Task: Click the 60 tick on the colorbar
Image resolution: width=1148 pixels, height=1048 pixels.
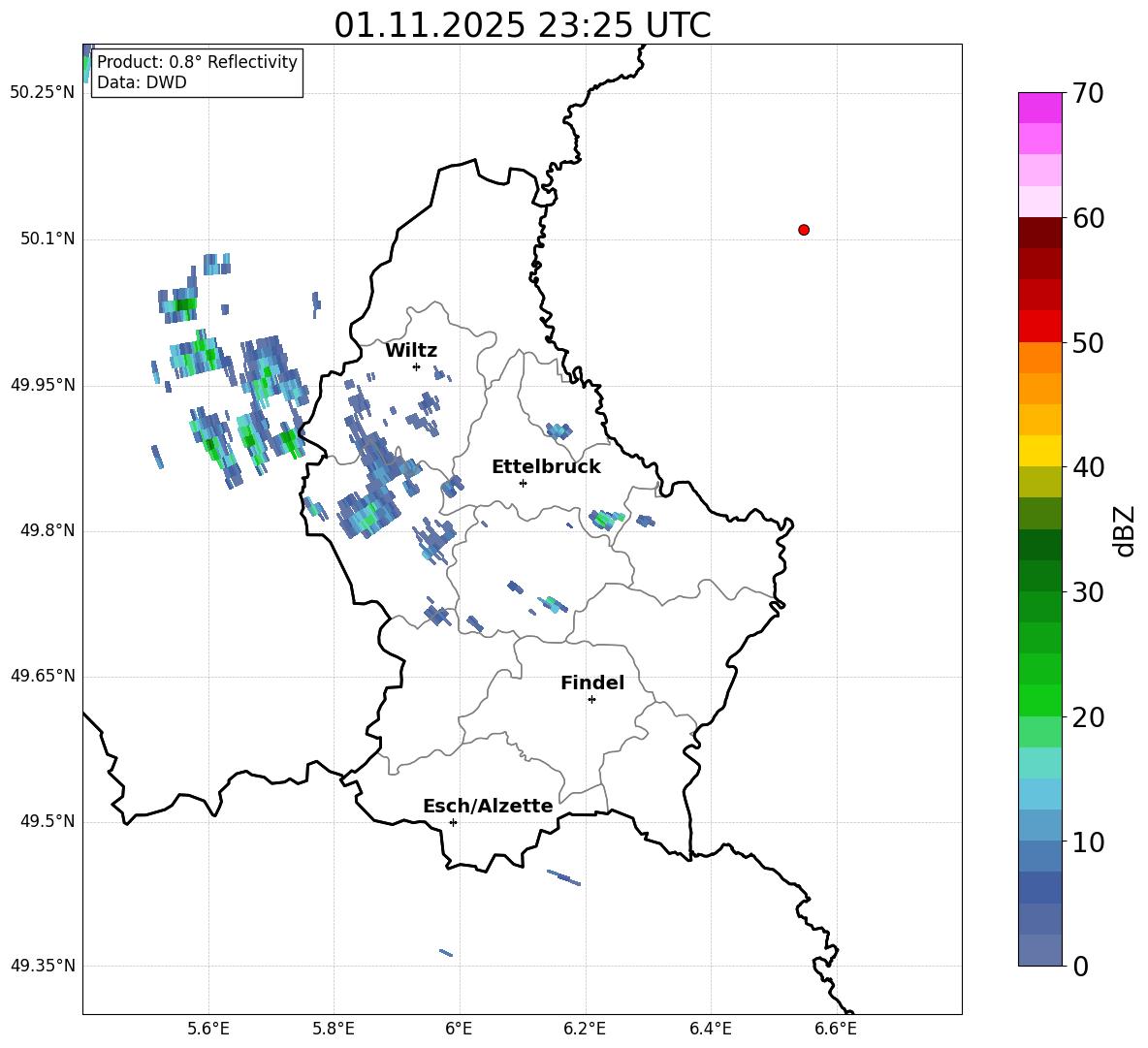Action: [1088, 218]
